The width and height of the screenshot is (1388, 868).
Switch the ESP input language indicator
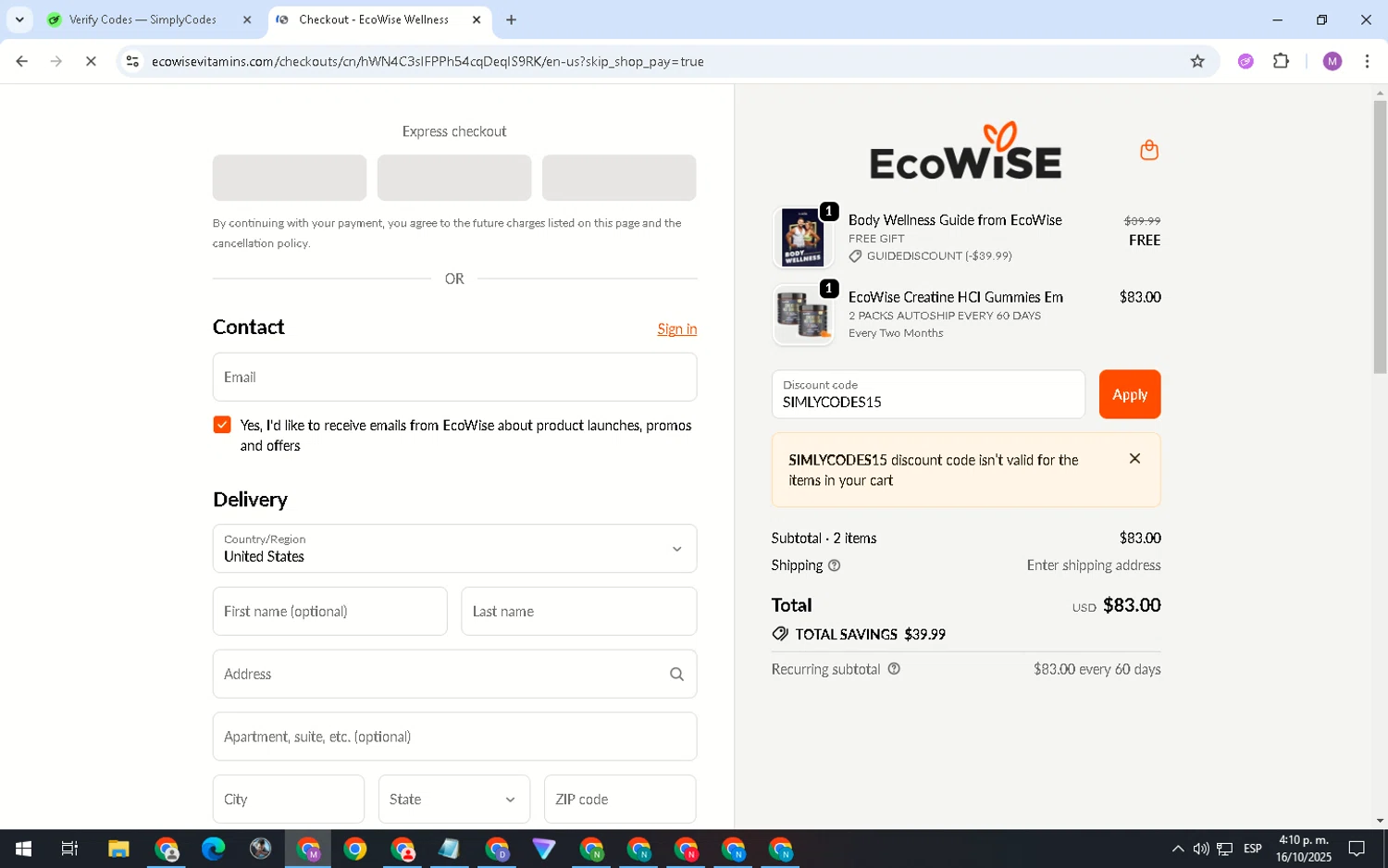click(x=1253, y=849)
